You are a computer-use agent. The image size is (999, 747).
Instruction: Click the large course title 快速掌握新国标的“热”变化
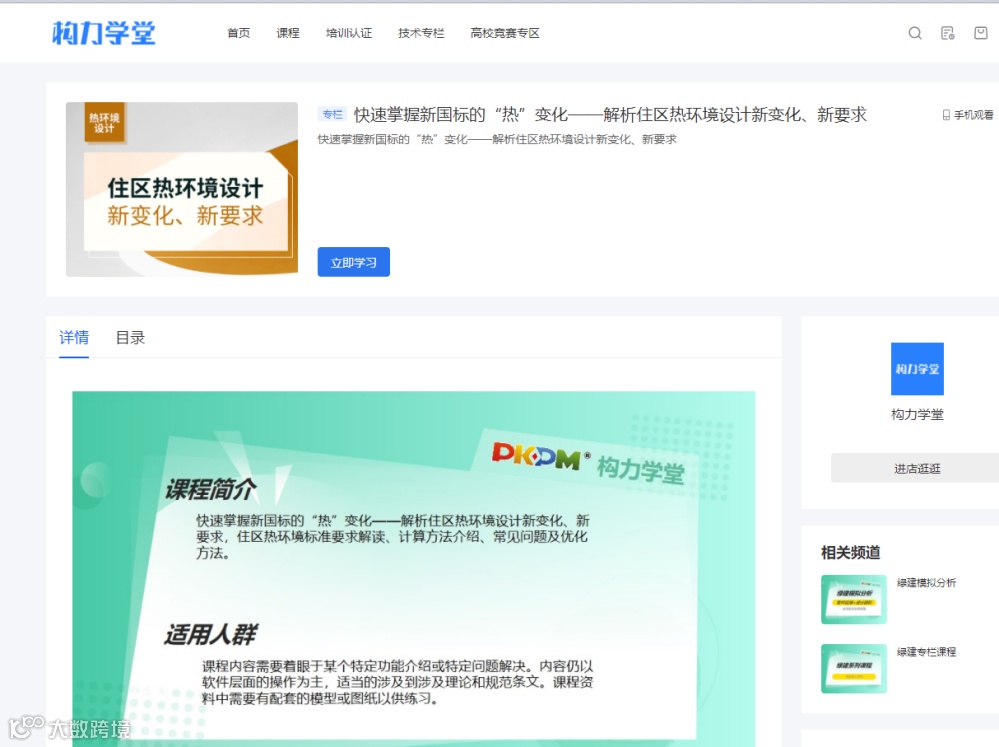610,115
